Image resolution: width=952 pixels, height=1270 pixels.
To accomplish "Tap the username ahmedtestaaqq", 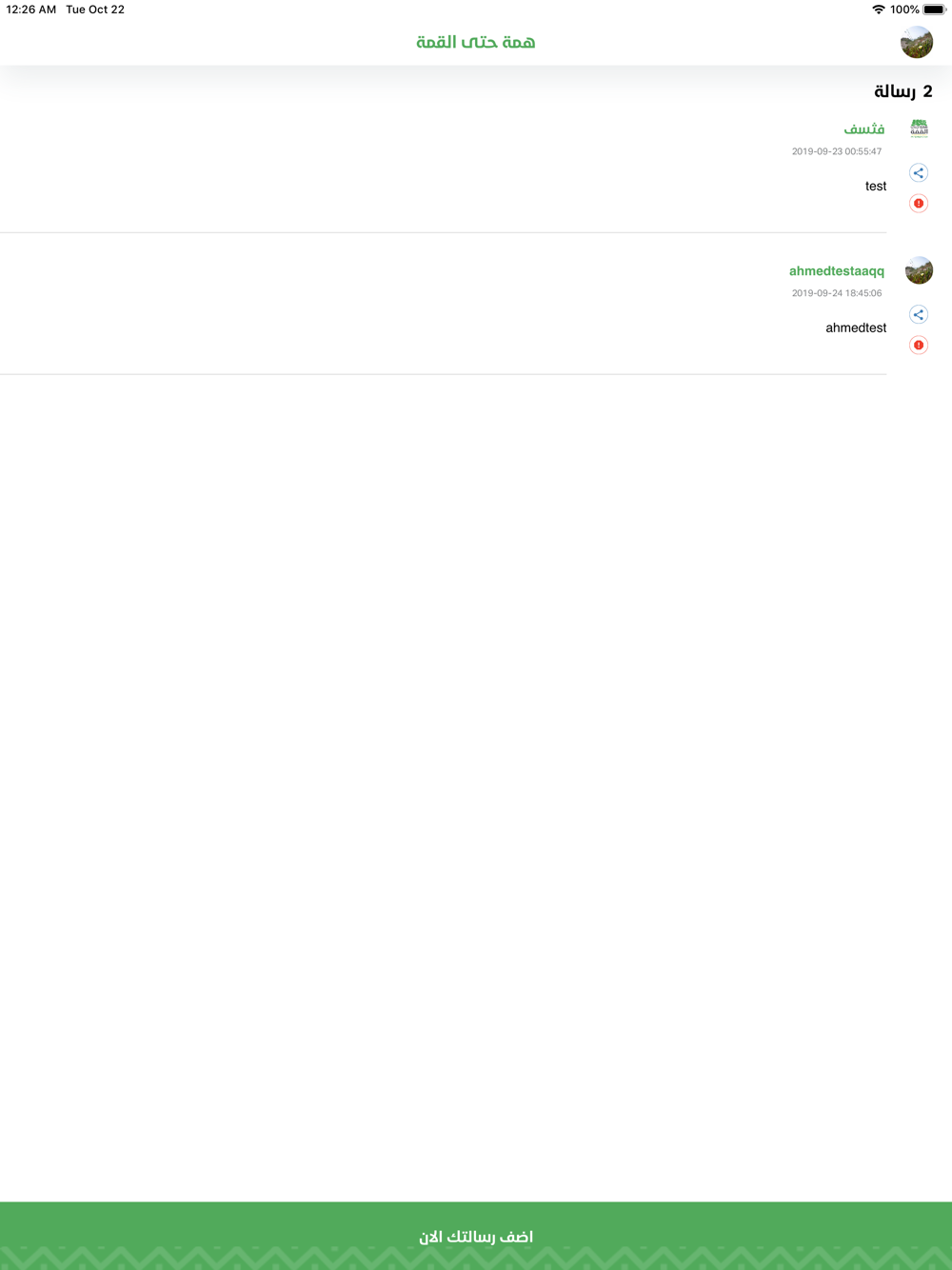I will pos(837,271).
